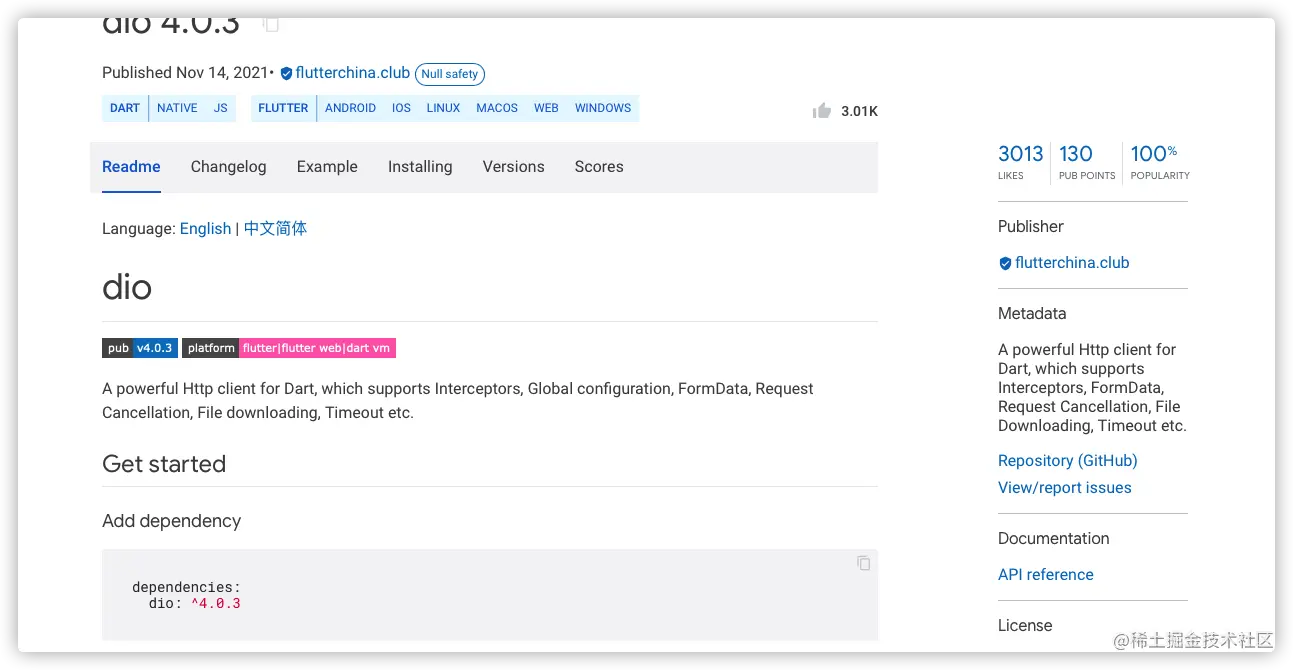
Task: Click the Metadata heading in sidebar
Action: coord(1032,314)
